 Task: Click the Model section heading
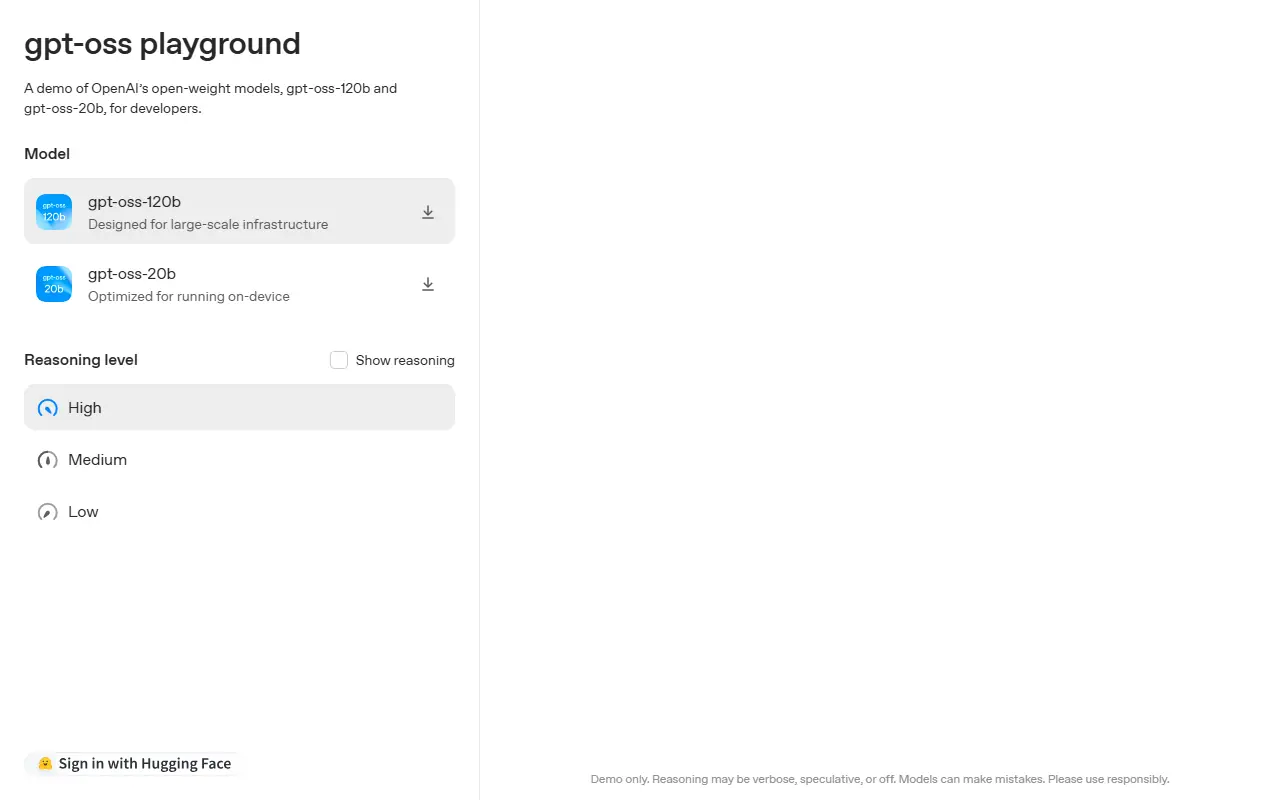click(x=46, y=154)
